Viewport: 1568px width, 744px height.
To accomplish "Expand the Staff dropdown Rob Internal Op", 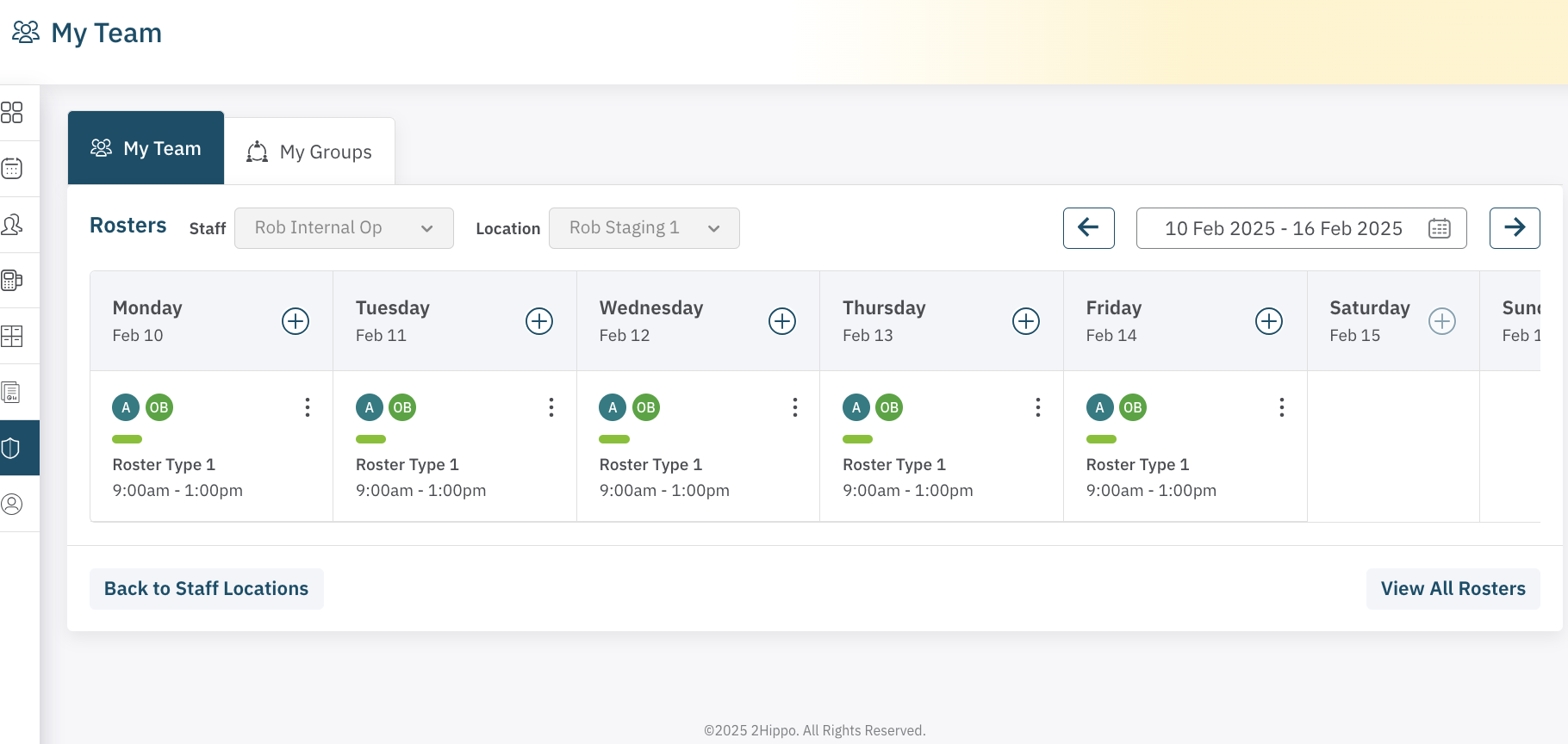I will tap(344, 228).
